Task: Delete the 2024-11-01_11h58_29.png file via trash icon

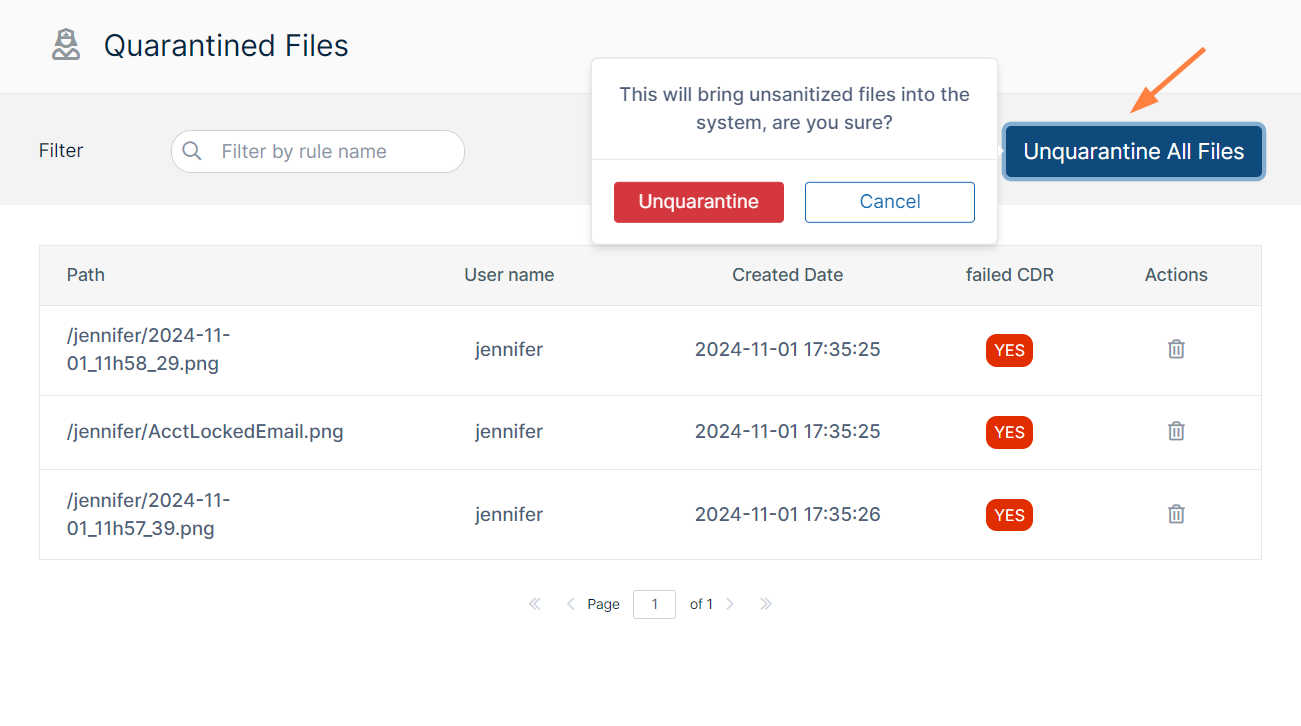Action: point(1176,349)
